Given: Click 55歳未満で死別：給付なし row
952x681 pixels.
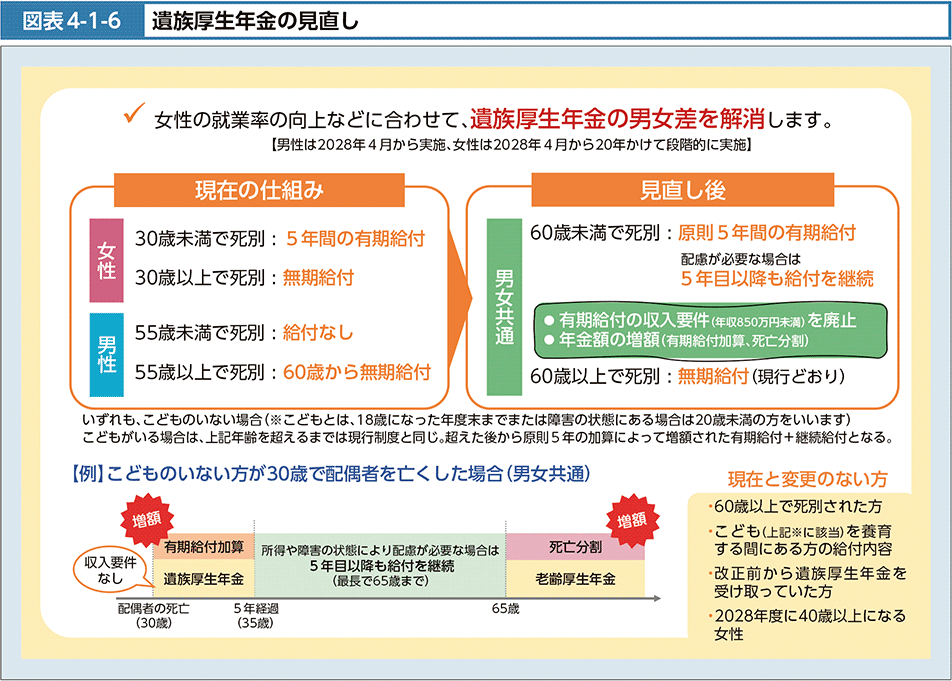Looking at the screenshot, I should pyautogui.click(x=243, y=333).
